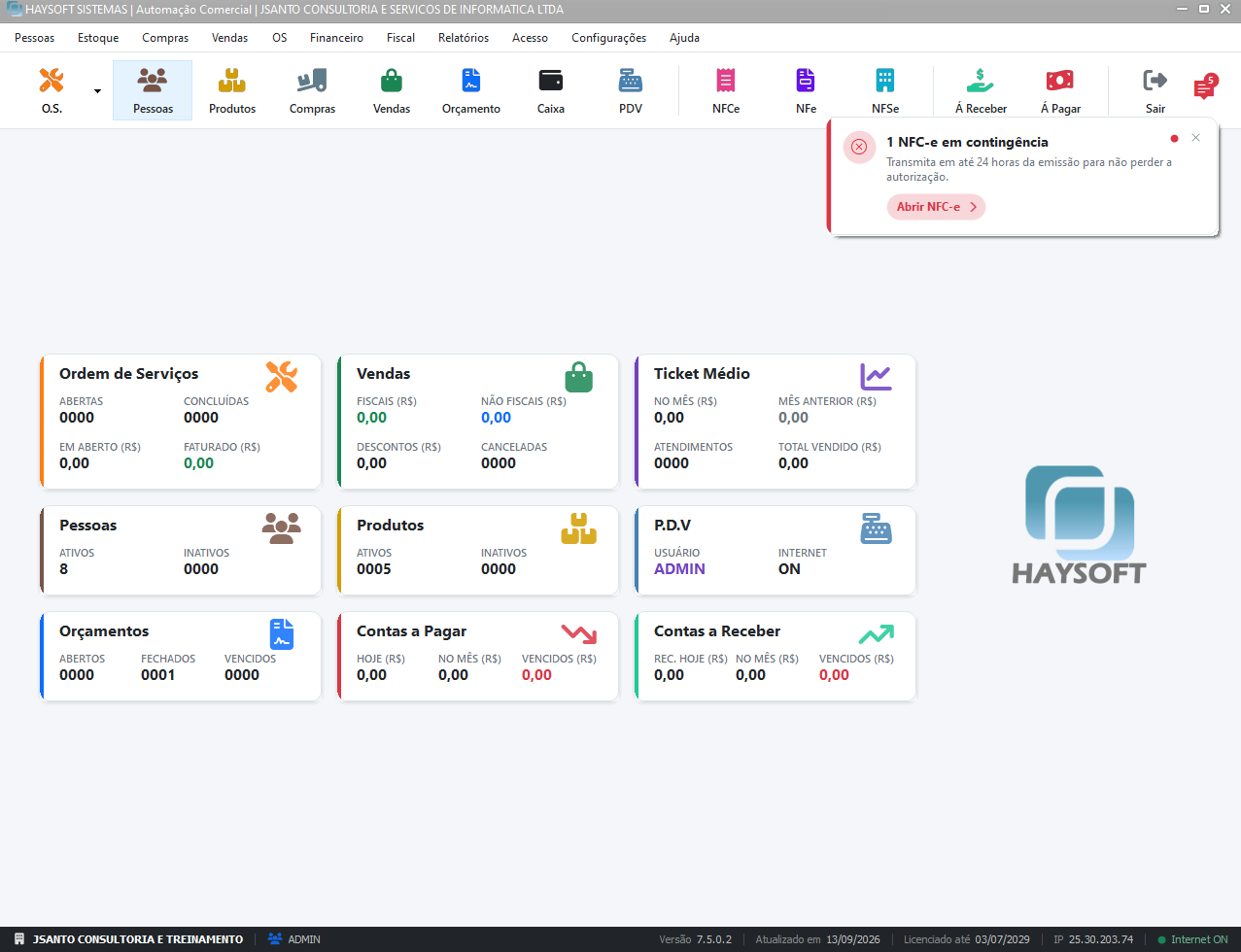Open the Estoque menu
Screen dimensions: 1241x952
tap(98, 38)
